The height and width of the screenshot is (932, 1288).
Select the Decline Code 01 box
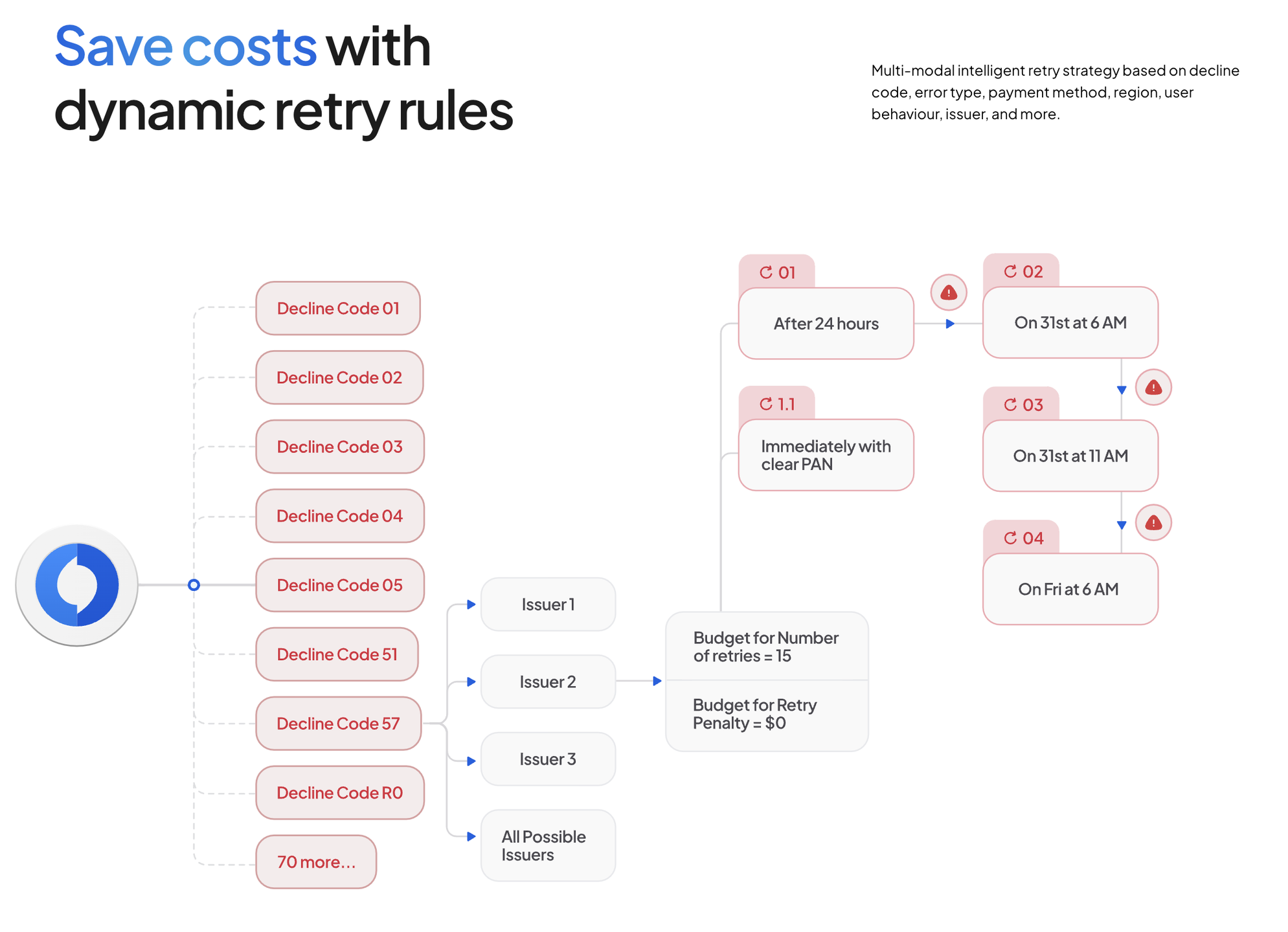click(x=338, y=308)
